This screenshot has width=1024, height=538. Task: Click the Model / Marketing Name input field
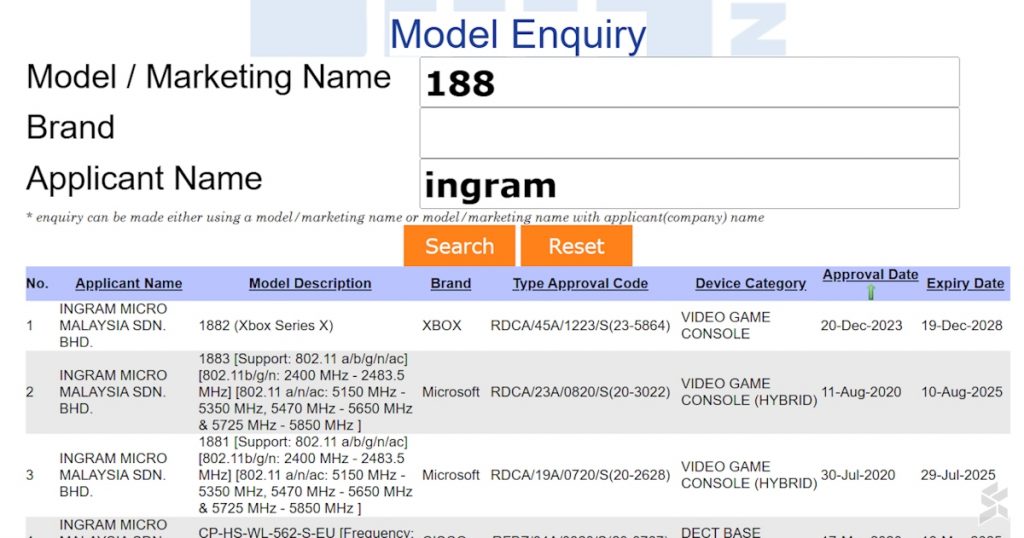(x=689, y=82)
